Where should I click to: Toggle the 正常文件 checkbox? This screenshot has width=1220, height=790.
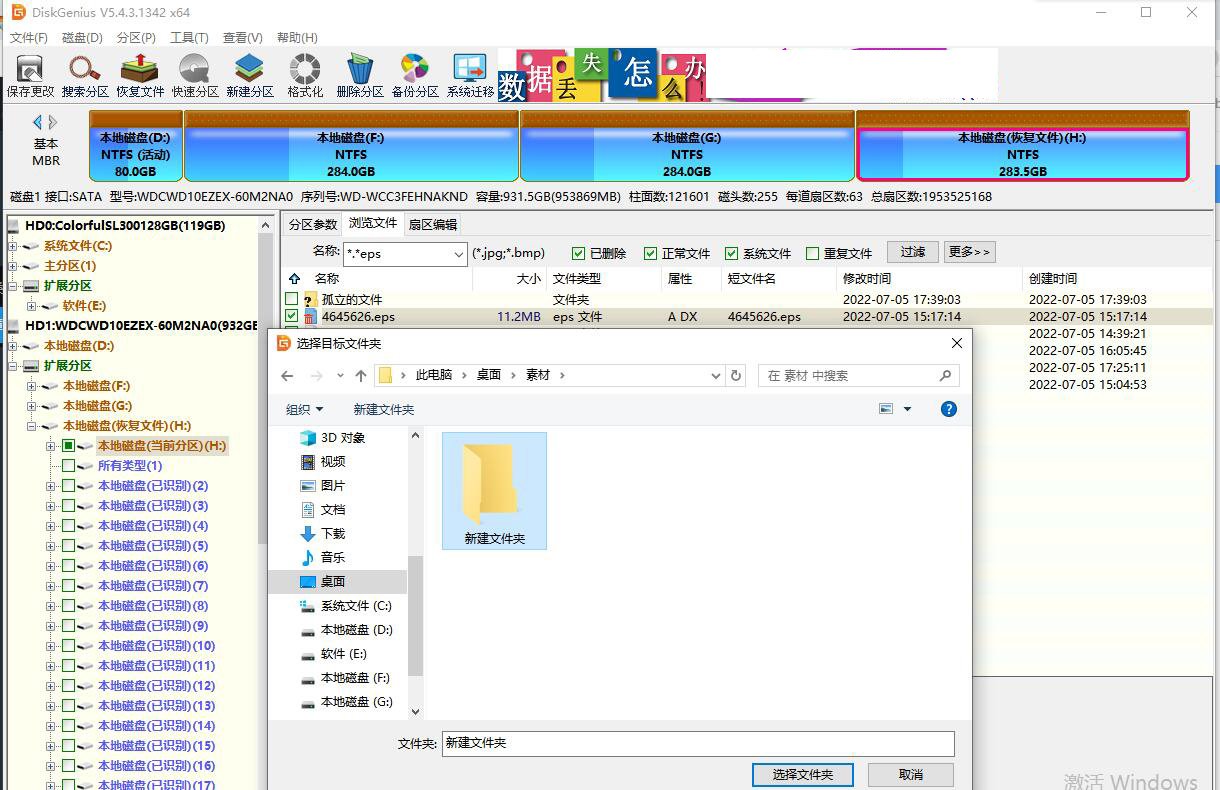(x=651, y=254)
